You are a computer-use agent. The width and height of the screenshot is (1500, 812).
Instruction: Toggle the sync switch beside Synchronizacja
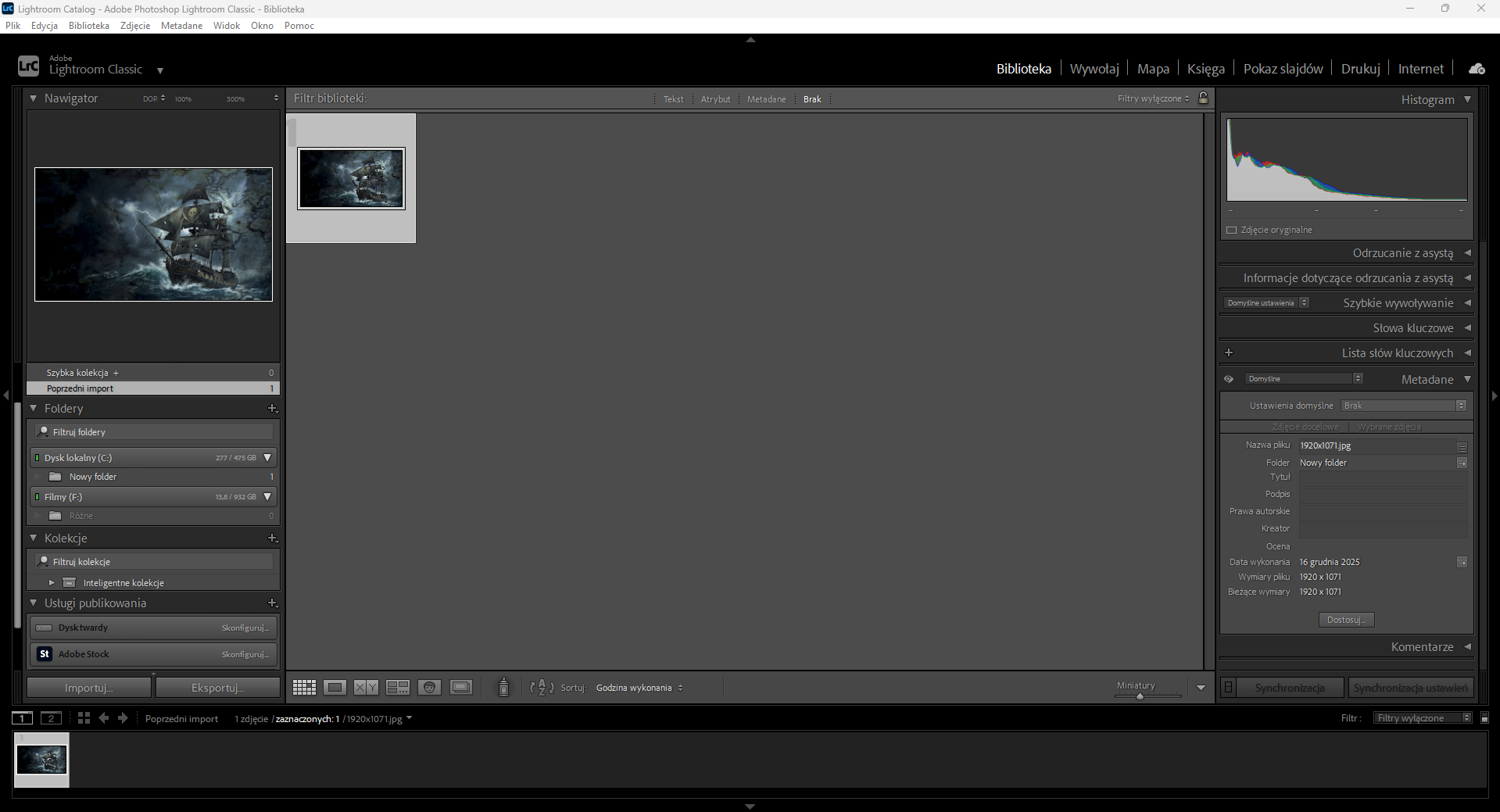coord(1228,688)
